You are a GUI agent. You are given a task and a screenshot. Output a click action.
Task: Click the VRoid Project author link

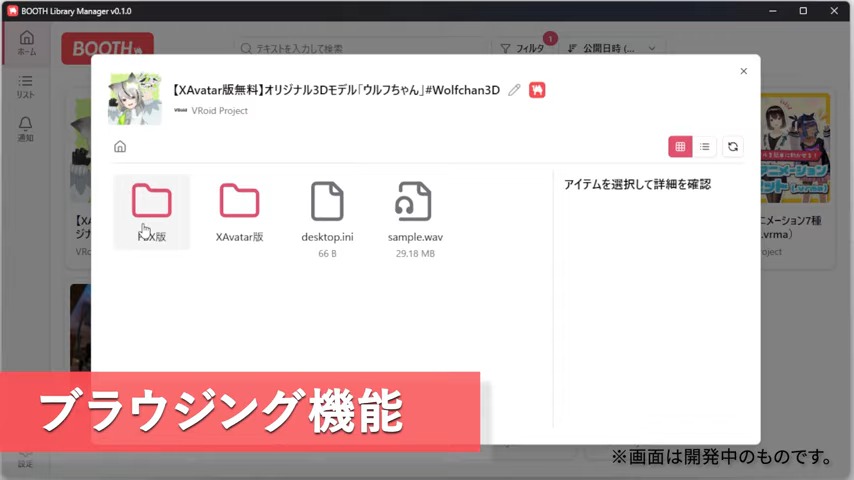point(219,111)
